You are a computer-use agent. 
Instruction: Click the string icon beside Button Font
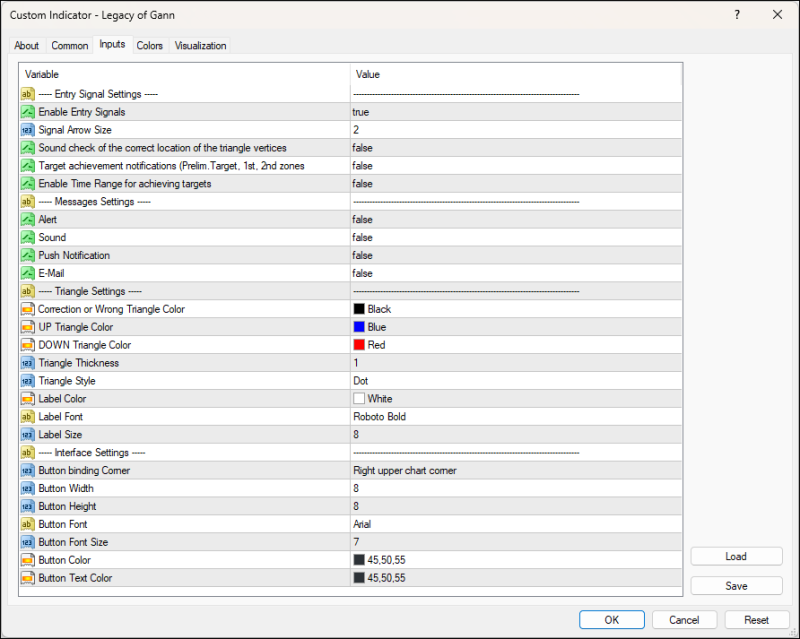tap(28, 524)
